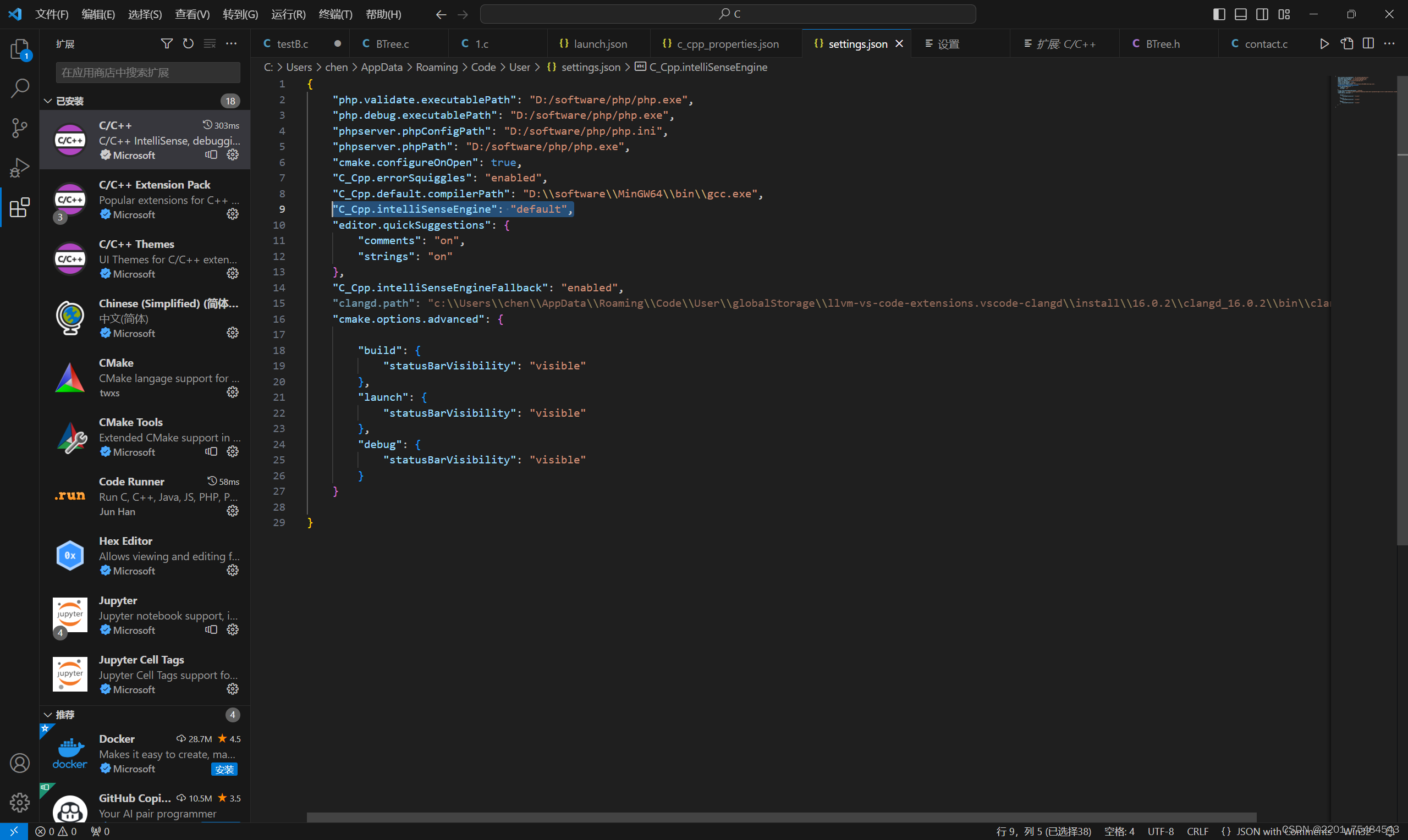The width and height of the screenshot is (1408, 840).
Task: Split the editor to the right
Action: click(1369, 43)
